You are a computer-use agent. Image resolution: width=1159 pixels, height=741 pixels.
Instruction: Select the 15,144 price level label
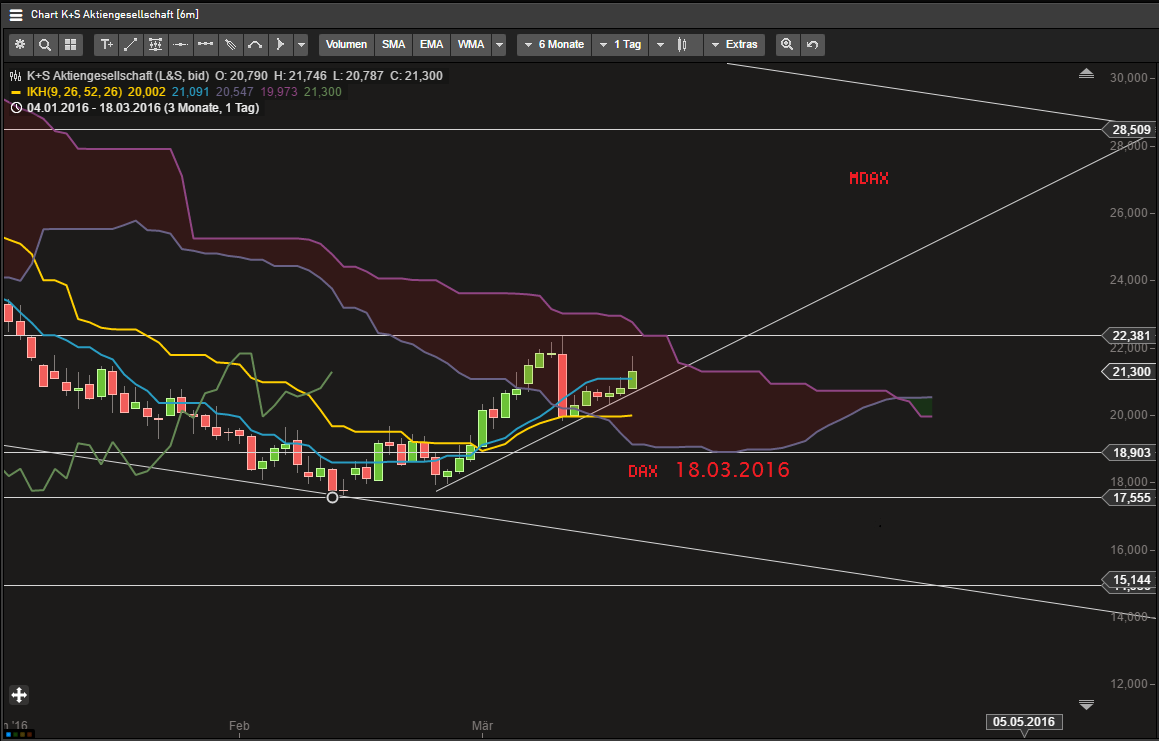pyautogui.click(x=1129, y=580)
